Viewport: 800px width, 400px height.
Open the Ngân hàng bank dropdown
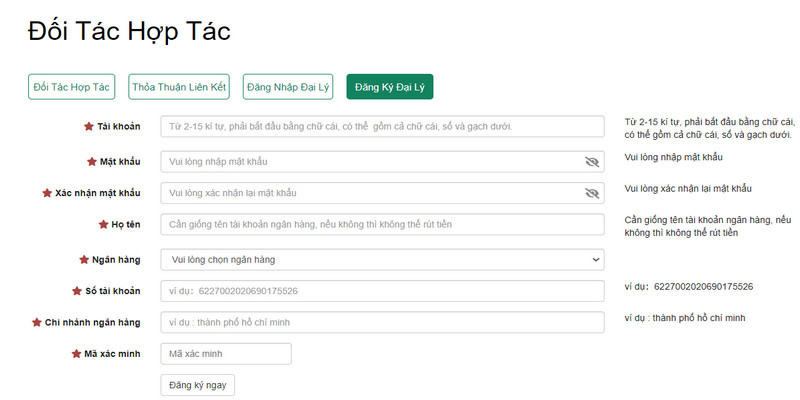pos(382,260)
